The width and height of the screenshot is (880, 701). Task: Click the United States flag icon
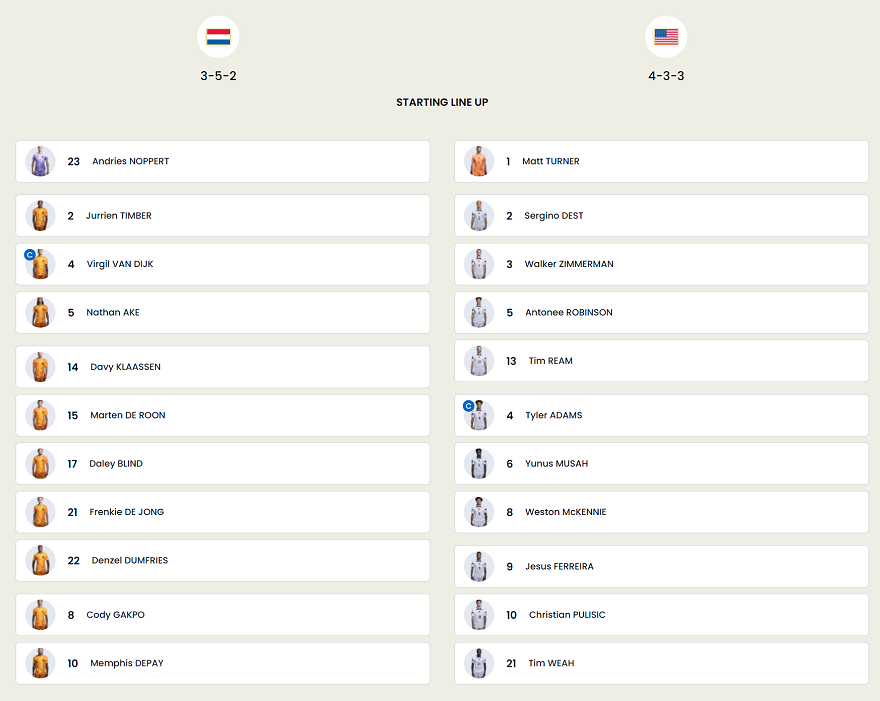click(x=666, y=37)
